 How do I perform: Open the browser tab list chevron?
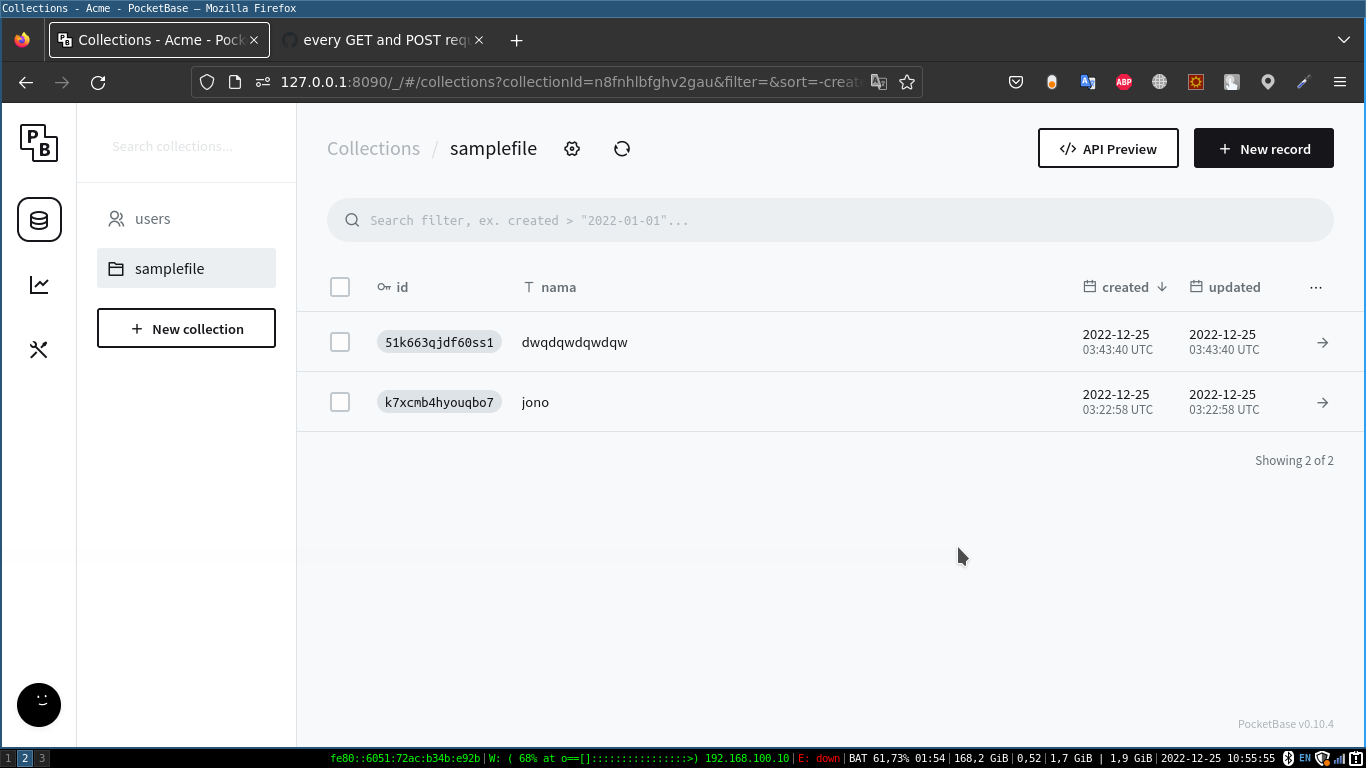[x=1344, y=40]
